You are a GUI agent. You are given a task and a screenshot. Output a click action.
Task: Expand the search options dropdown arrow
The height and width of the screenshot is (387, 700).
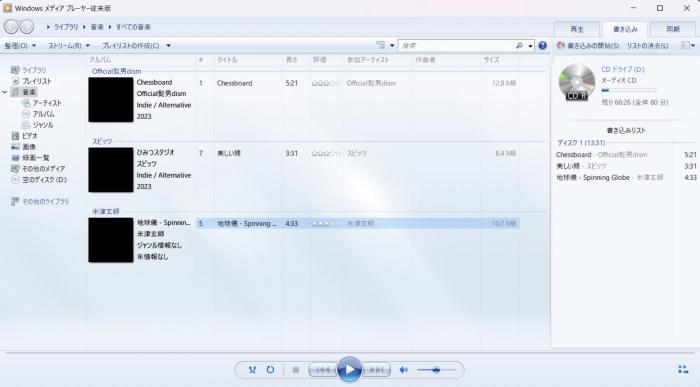(530, 46)
